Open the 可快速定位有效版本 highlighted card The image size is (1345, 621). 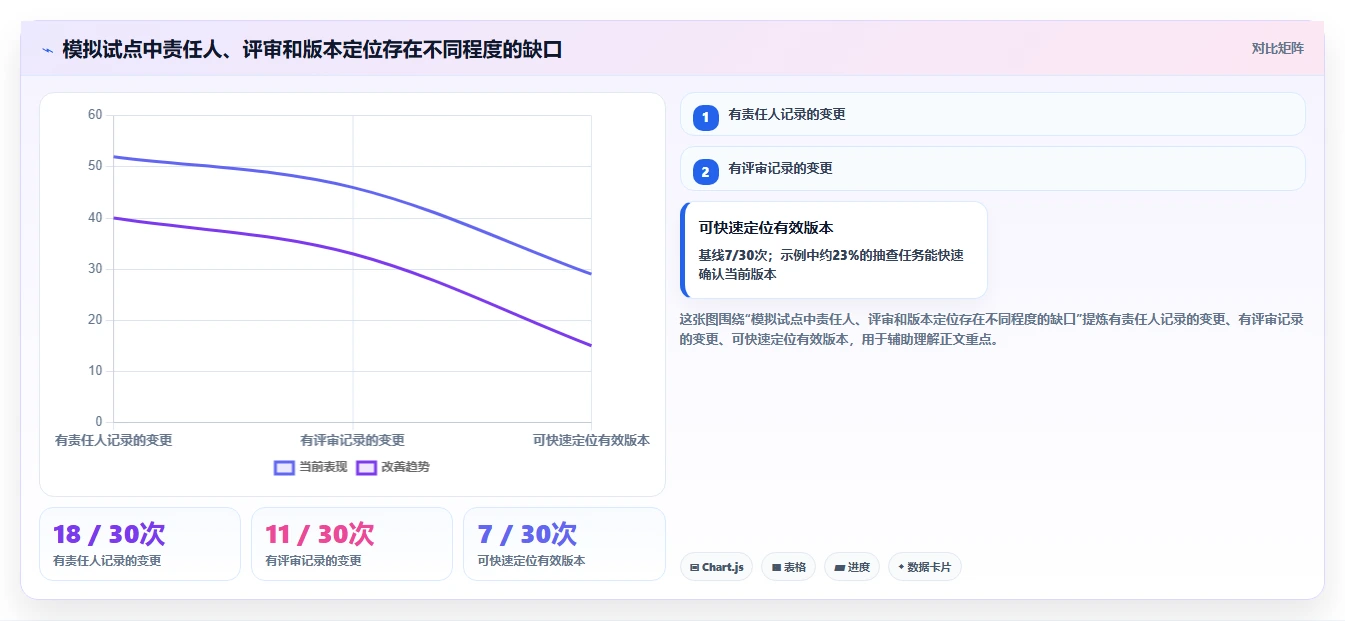(834, 250)
